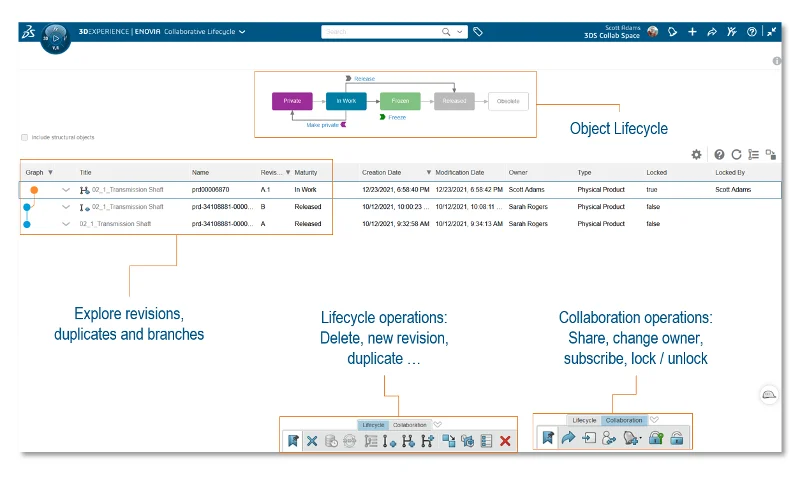Image resolution: width=800 pixels, height=484 pixels.
Task: Open the Scott Adams profile avatar
Action: point(653,32)
